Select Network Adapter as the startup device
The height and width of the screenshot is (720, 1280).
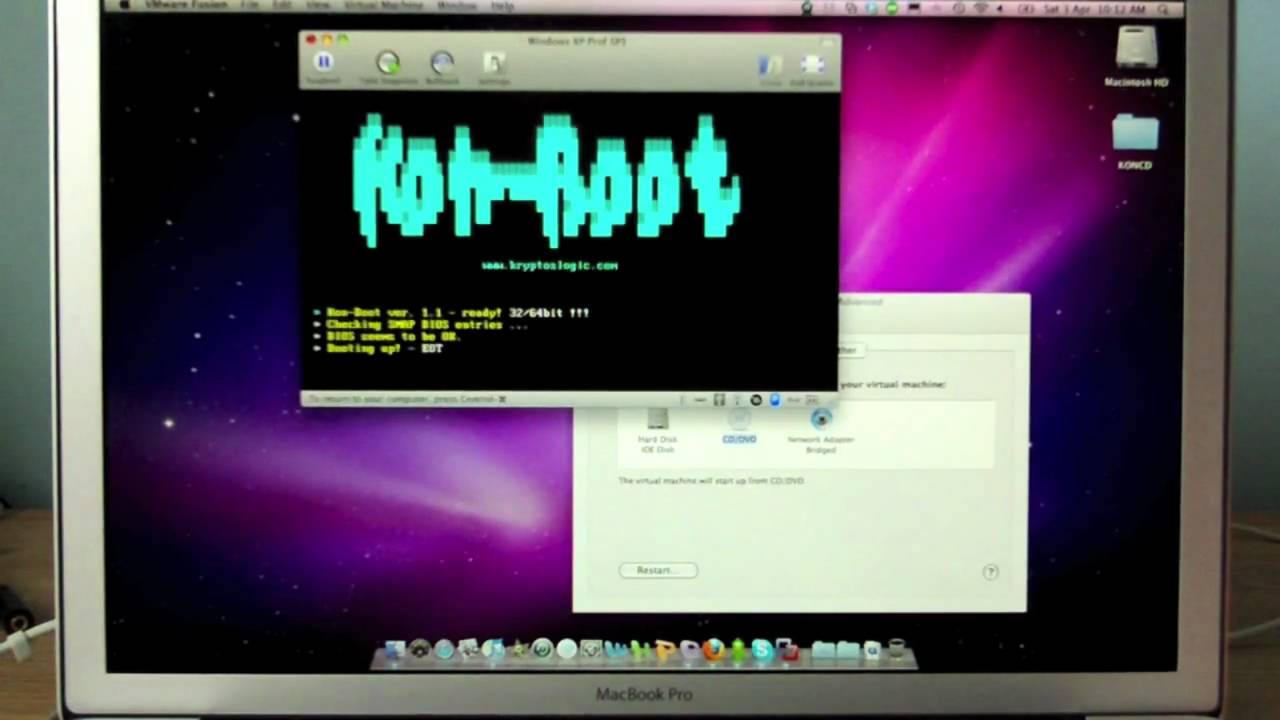pos(820,430)
